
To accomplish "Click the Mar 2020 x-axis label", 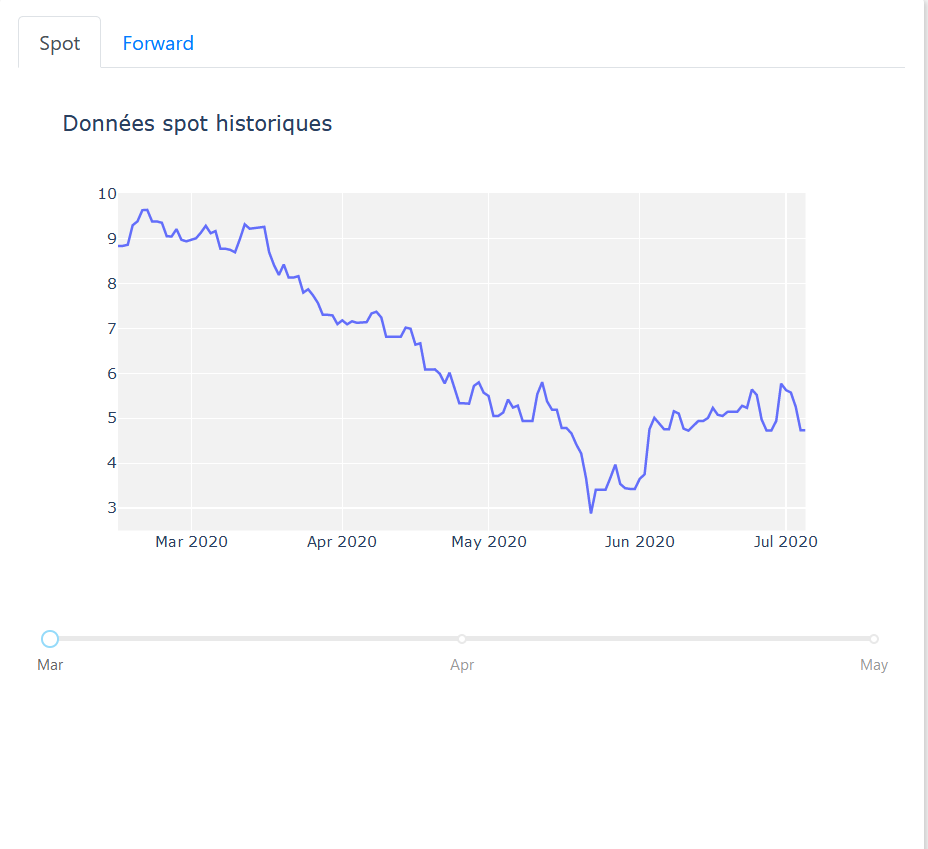I will [191, 542].
